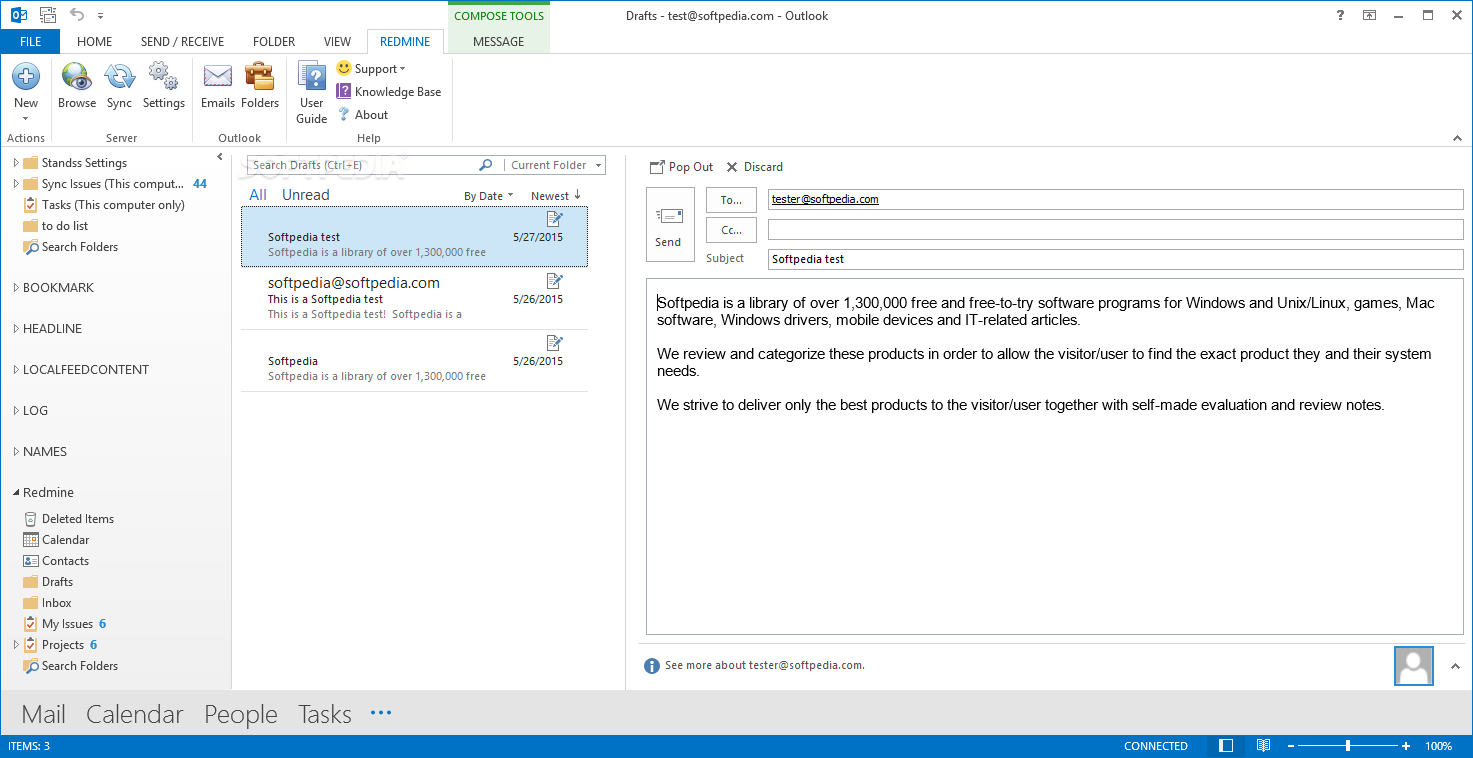The height and width of the screenshot is (758, 1473).
Task: Open the Knowledge Base help item
Action: click(x=389, y=92)
